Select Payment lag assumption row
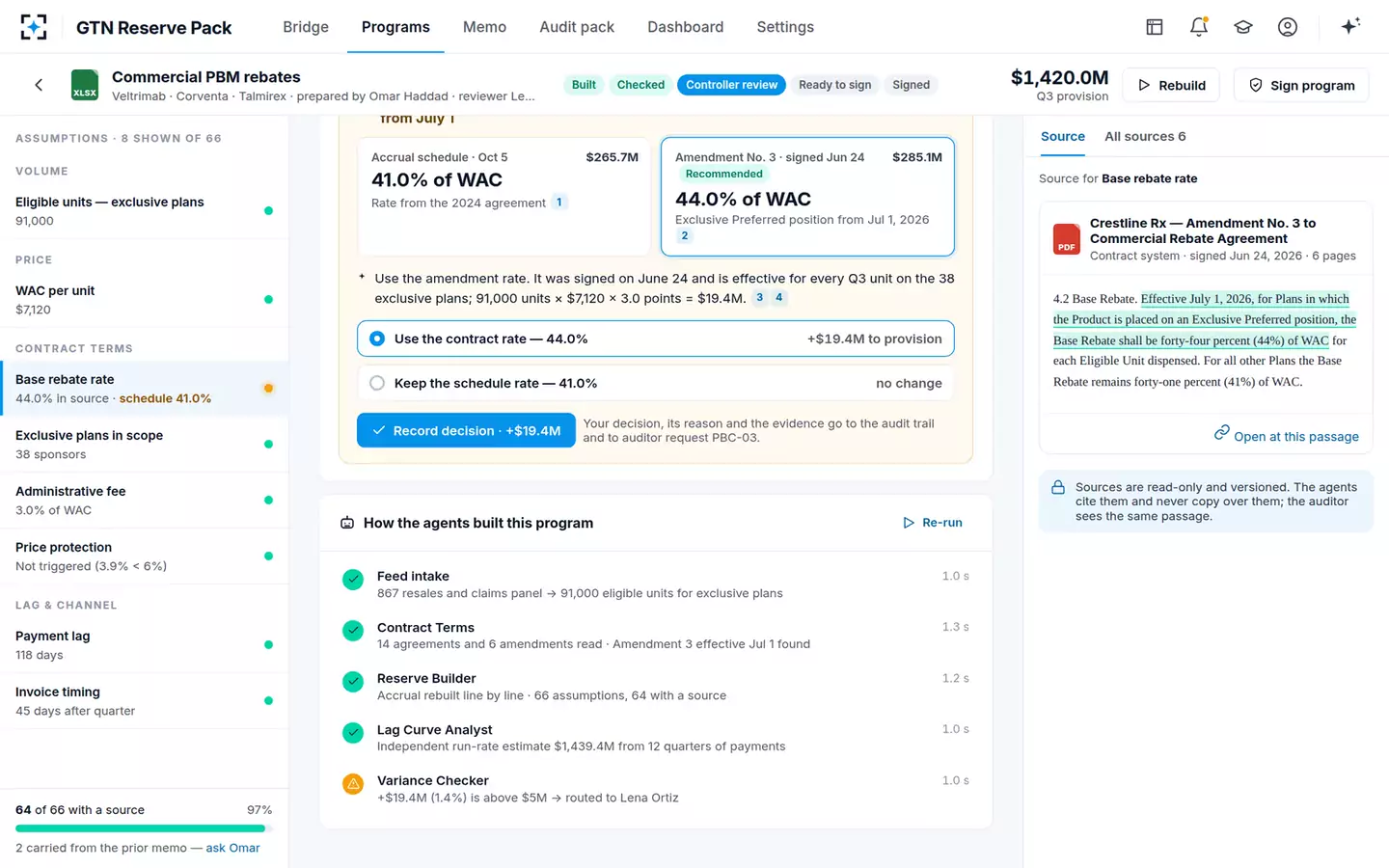The width and height of the screenshot is (1389, 868). 145,645
